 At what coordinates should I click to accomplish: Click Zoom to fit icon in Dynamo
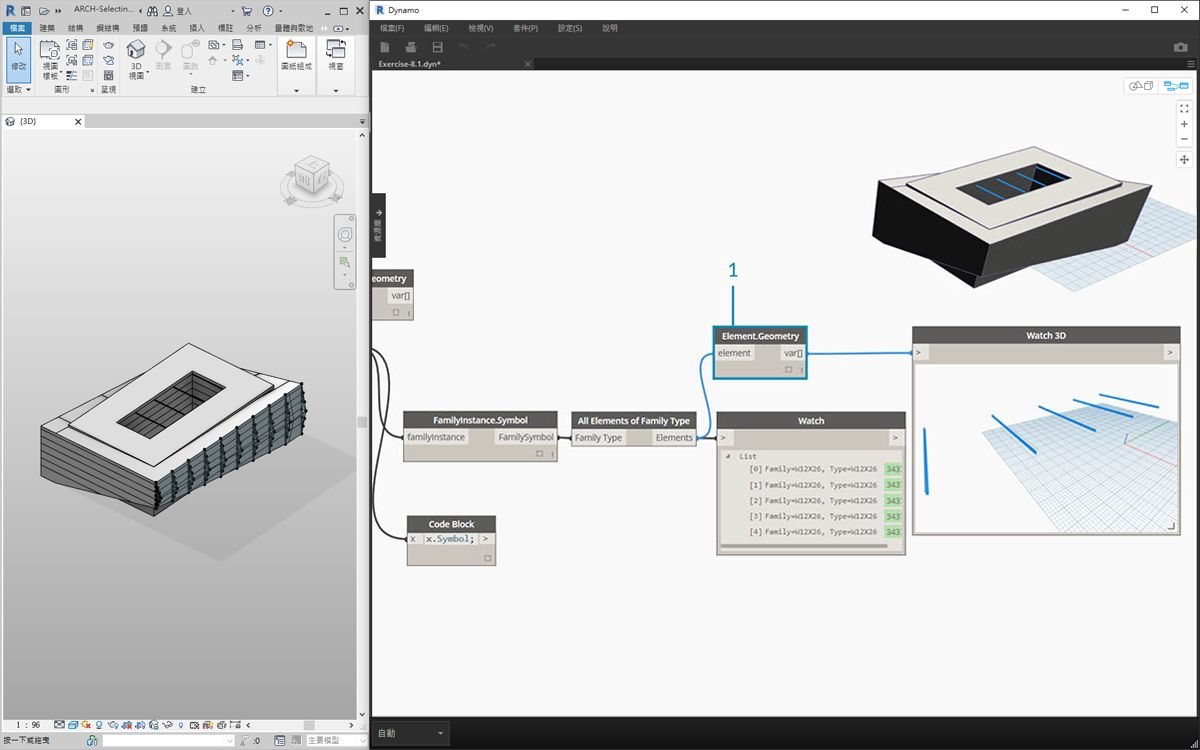pyautogui.click(x=1184, y=108)
